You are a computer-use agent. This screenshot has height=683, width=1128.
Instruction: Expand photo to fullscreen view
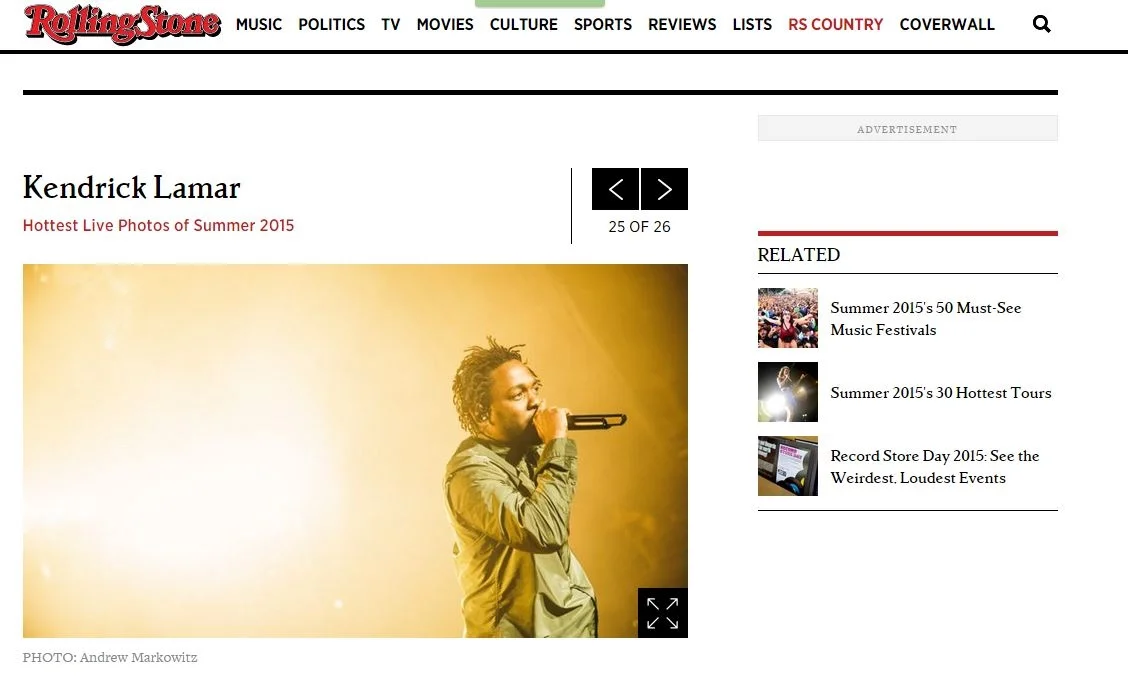tap(663, 613)
